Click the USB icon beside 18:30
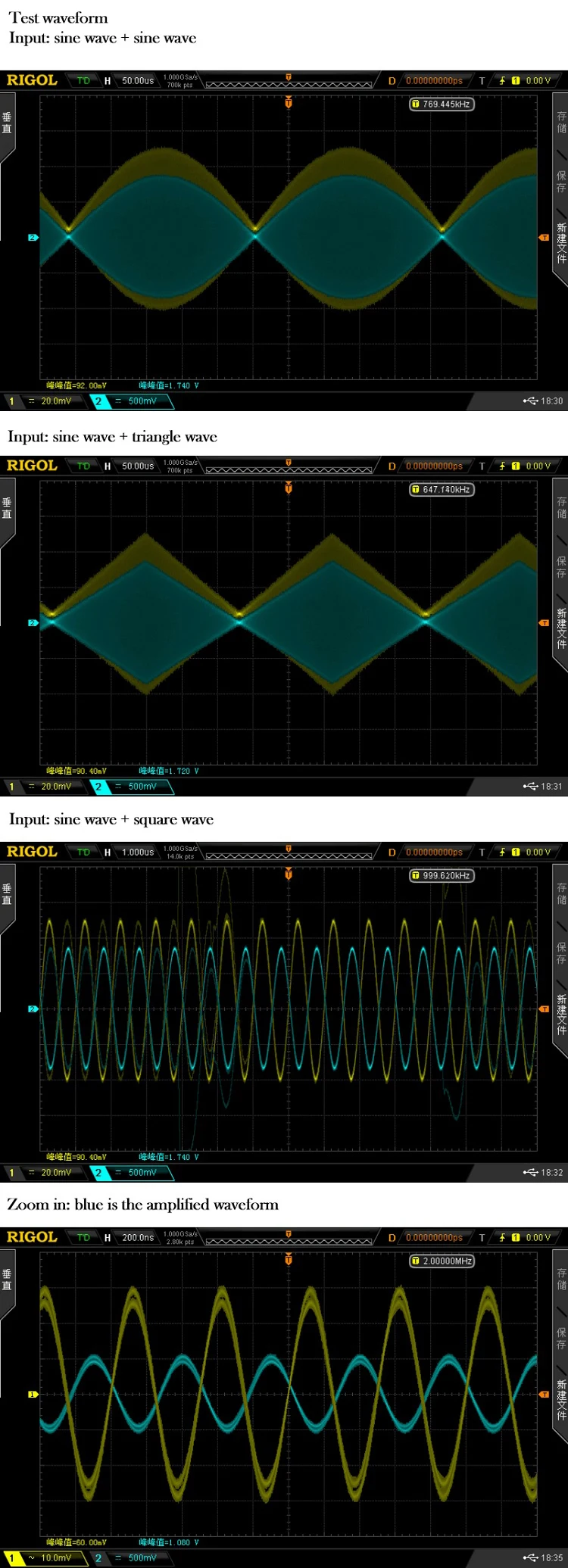 point(530,401)
